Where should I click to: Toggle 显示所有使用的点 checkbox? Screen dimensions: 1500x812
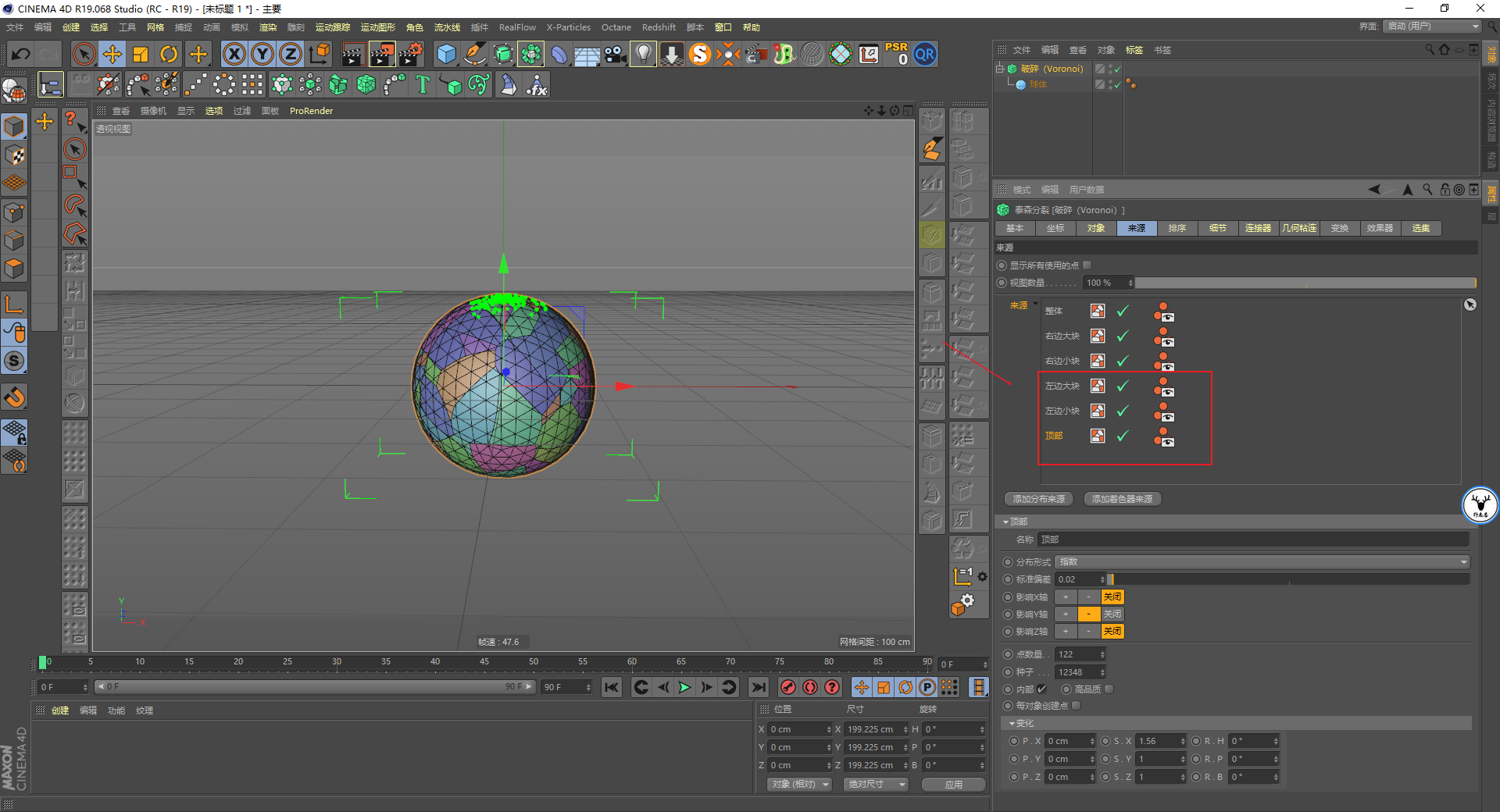[1087, 265]
